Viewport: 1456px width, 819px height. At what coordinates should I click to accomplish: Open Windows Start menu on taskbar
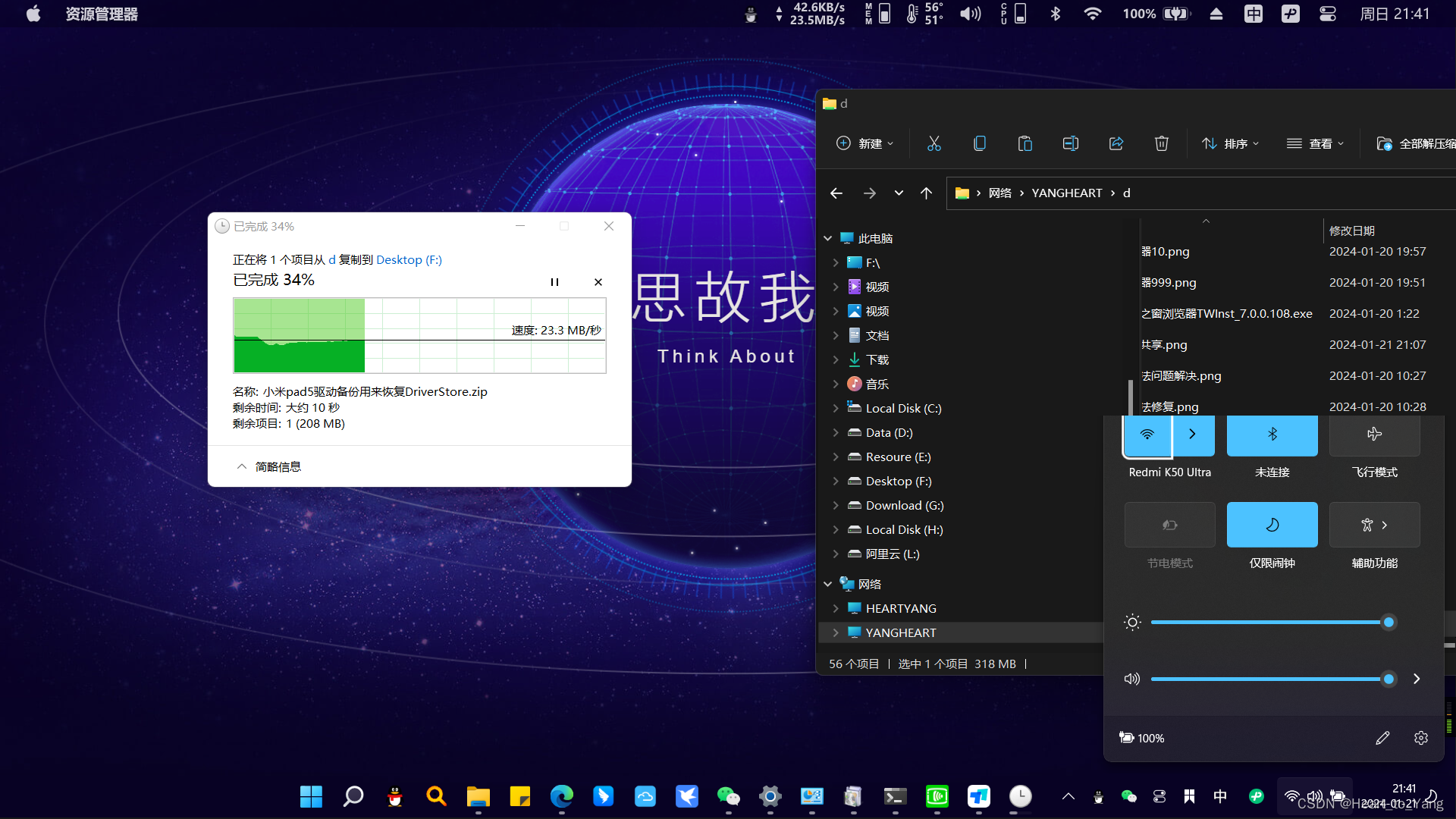tap(311, 796)
